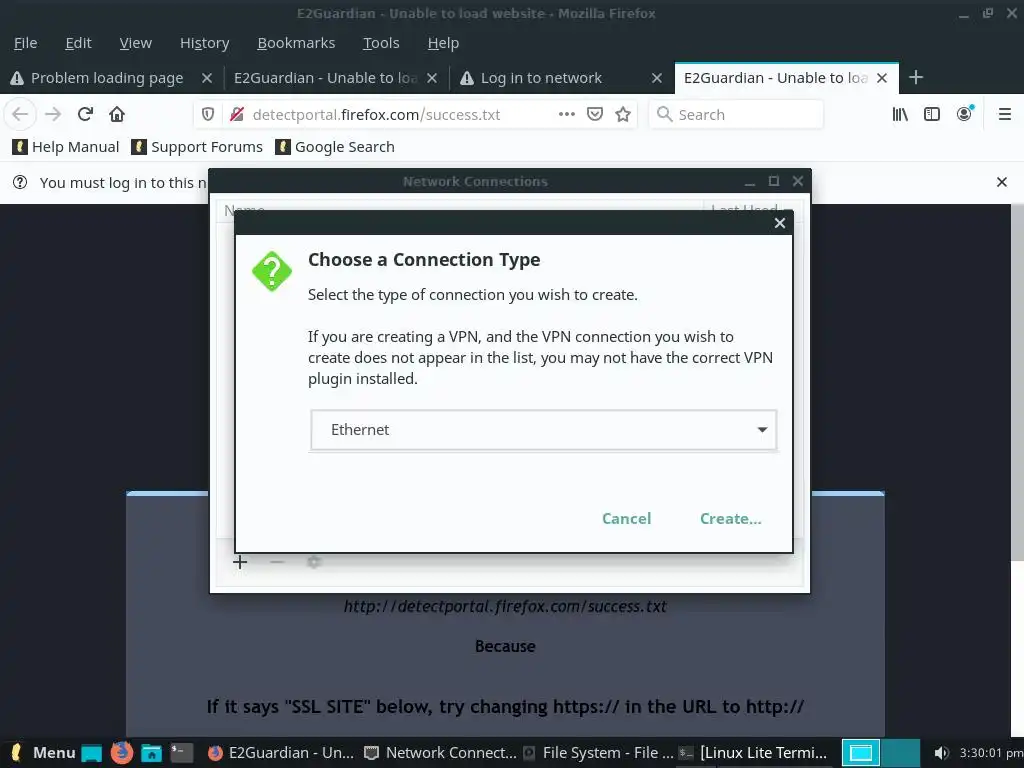
Task: Open file manager taskbar launcher
Action: coord(152,753)
